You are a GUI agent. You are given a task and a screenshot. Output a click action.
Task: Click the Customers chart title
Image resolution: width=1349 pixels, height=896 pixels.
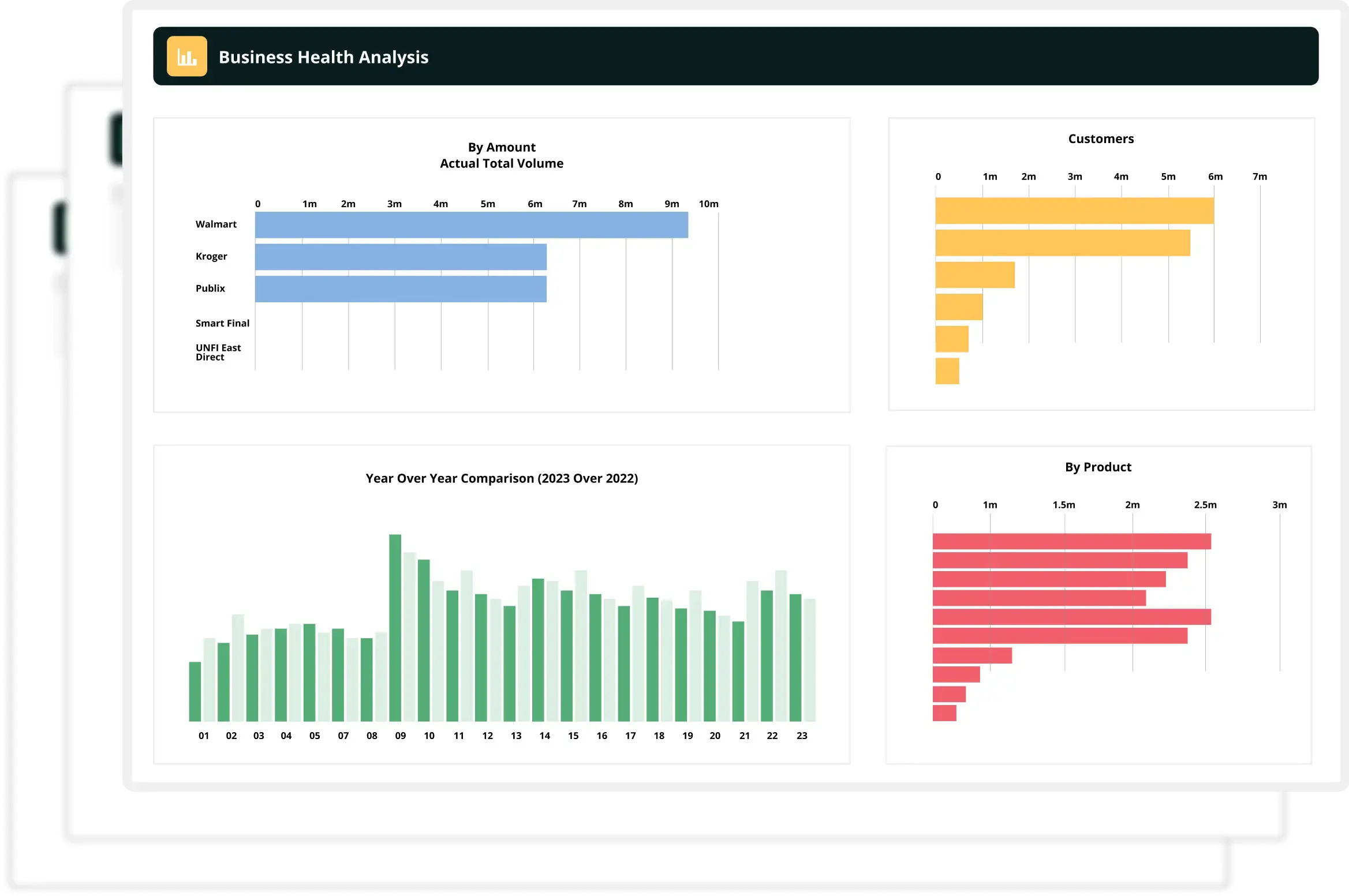pyautogui.click(x=1101, y=138)
